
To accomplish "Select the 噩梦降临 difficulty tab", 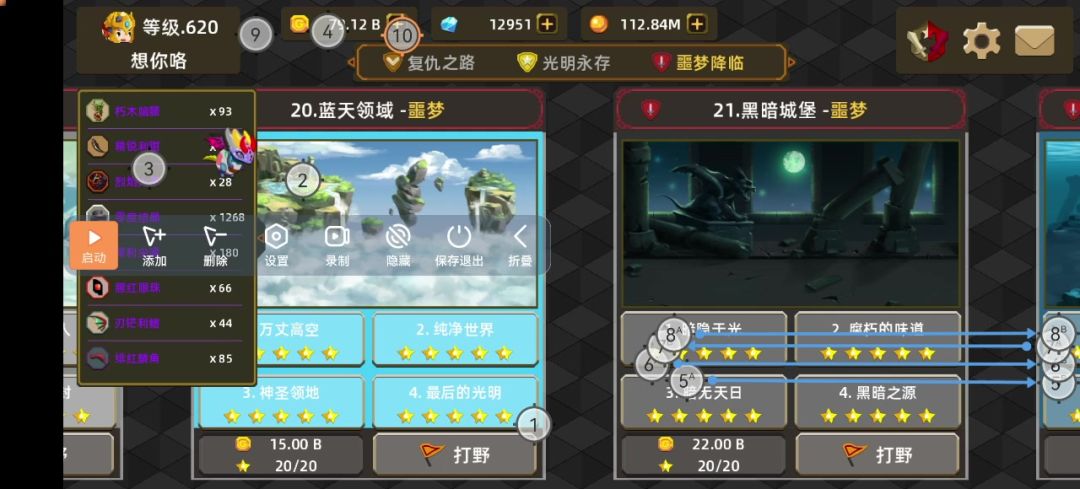I will click(x=698, y=63).
